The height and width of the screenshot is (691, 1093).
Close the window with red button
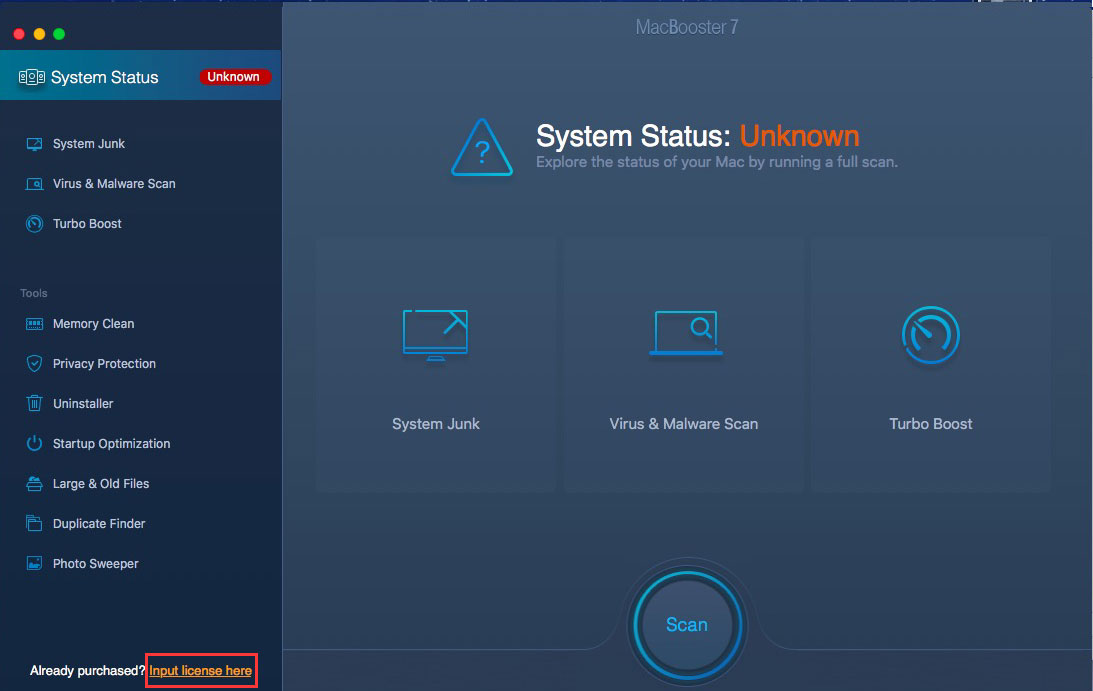point(20,34)
